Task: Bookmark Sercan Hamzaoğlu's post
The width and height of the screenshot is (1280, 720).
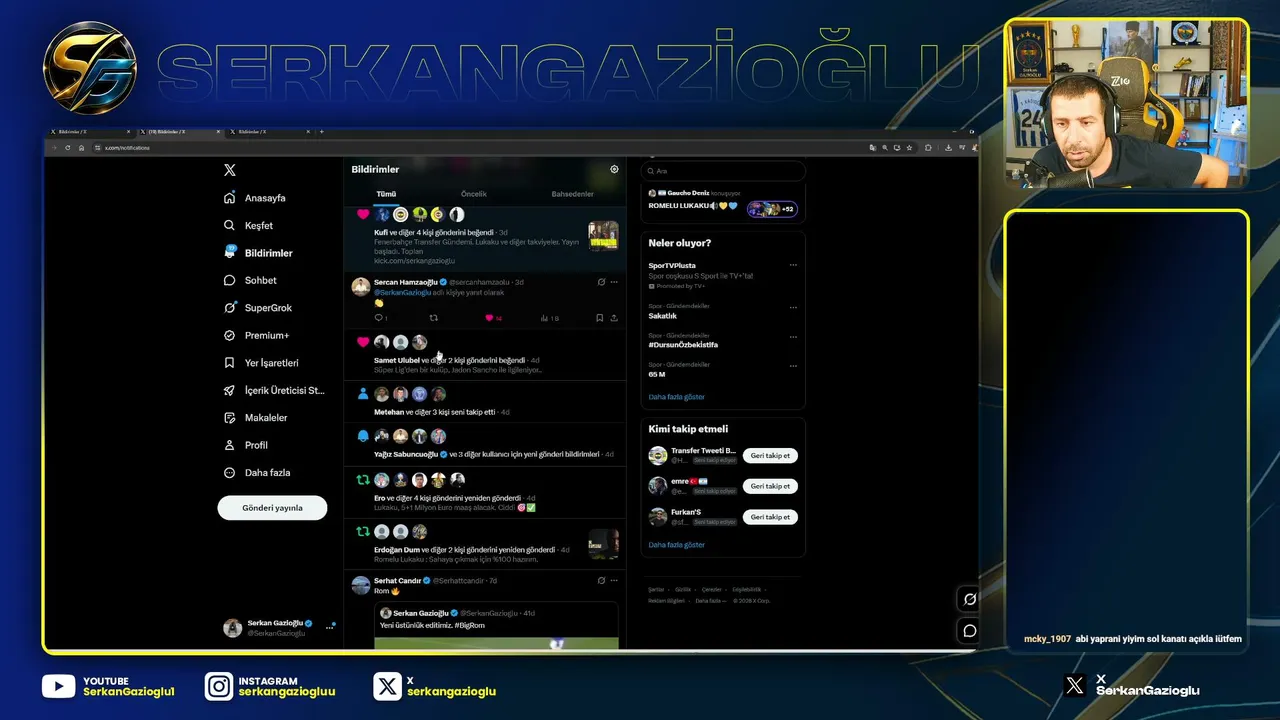Action: (599, 318)
